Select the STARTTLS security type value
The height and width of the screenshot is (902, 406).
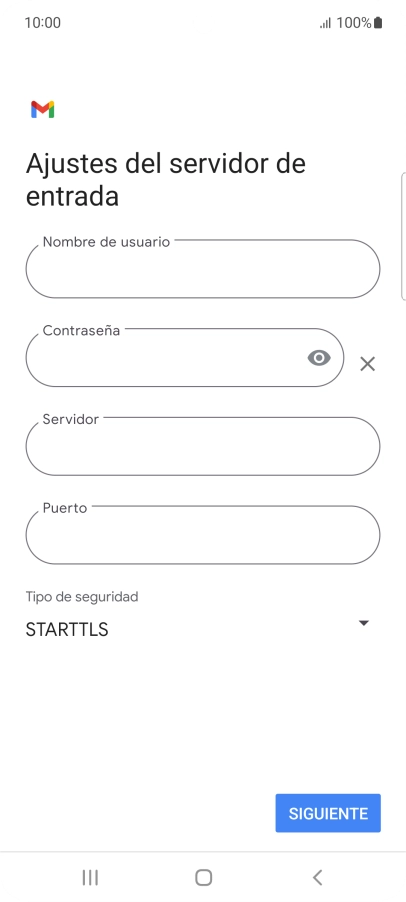67,629
